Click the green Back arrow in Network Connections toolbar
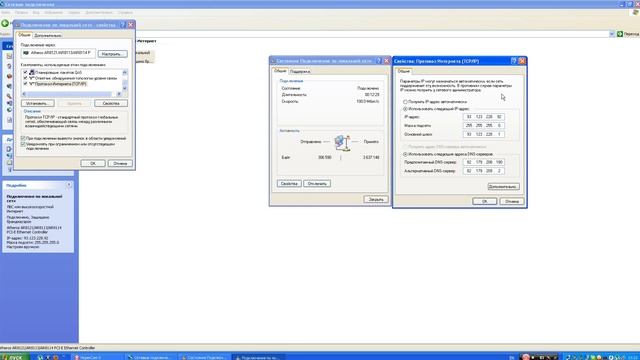The image size is (640, 360). point(5,24)
